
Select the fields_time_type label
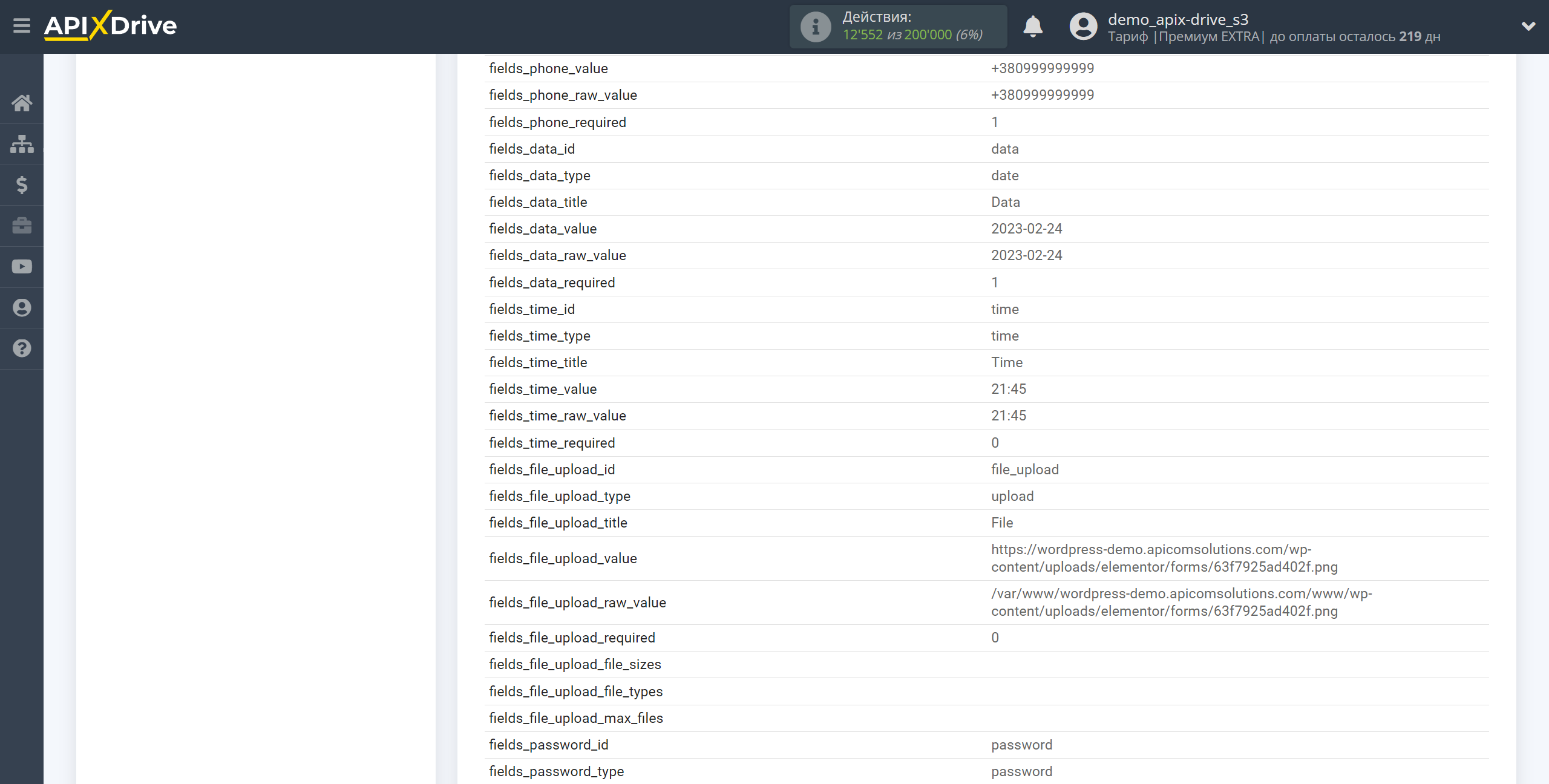tap(540, 336)
